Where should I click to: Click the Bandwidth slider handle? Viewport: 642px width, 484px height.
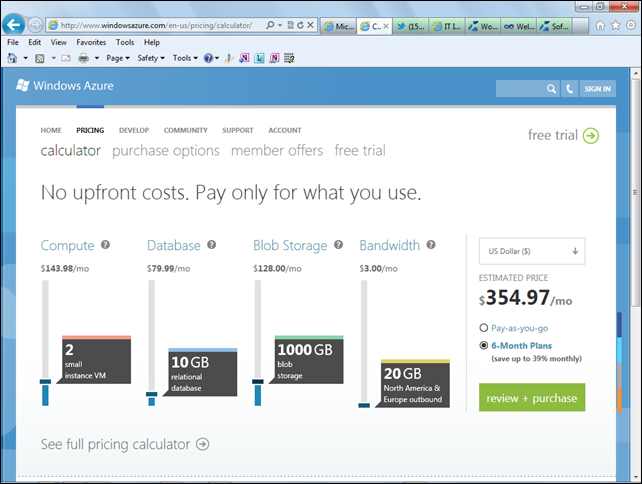tap(364, 405)
